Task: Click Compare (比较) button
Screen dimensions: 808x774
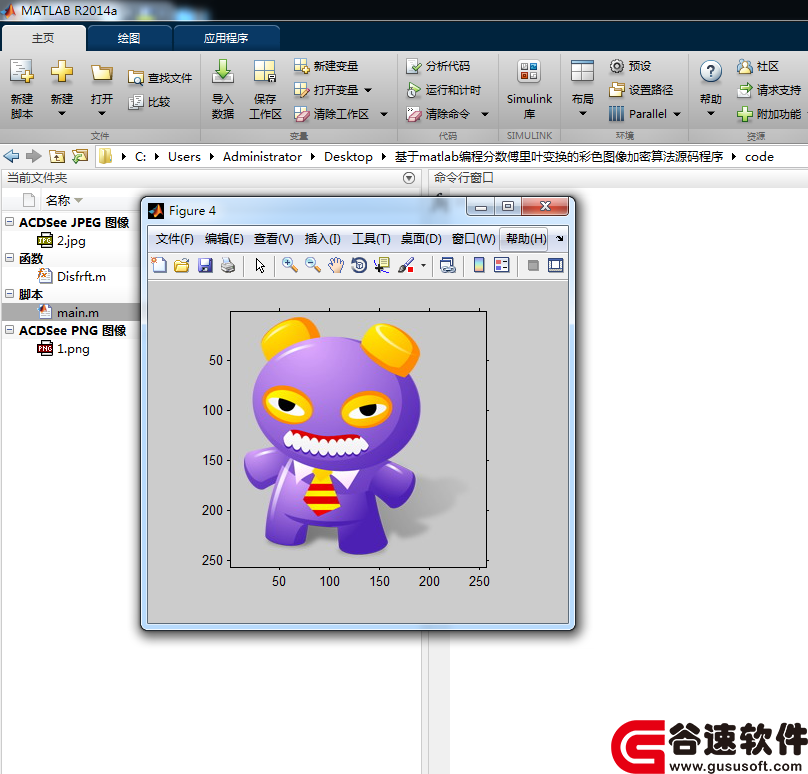Action: pos(149,102)
